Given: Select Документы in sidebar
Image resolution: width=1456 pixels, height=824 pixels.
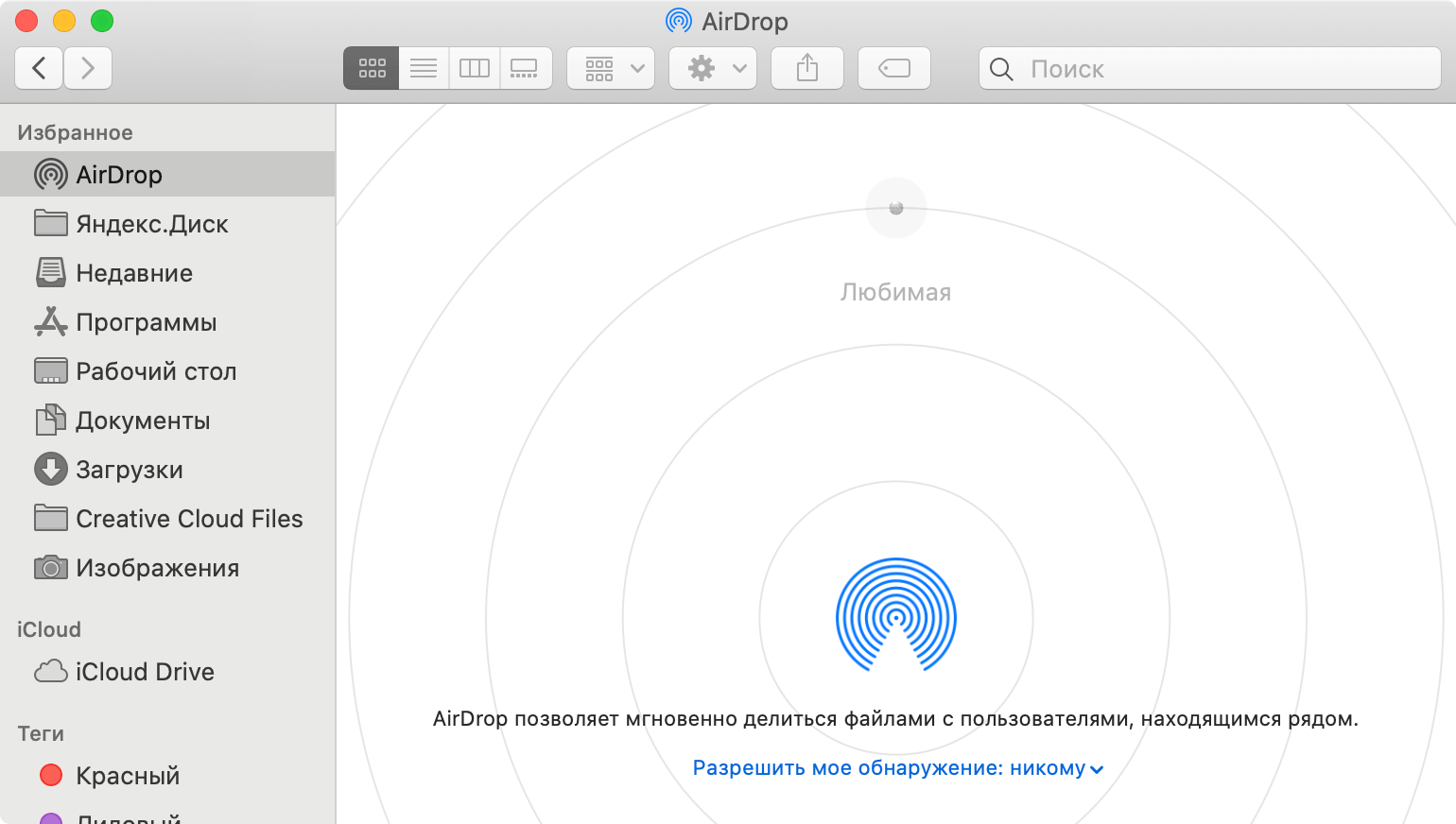Looking at the screenshot, I should point(143,421).
